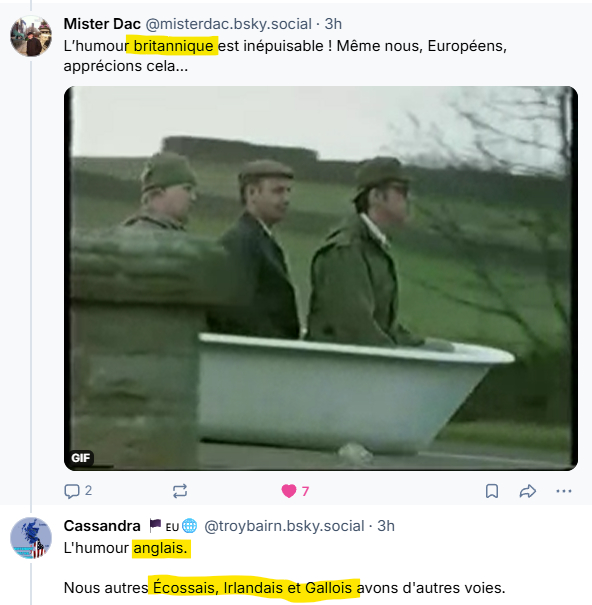Open the three-dot more options menu
The height and width of the screenshot is (605, 592).
[x=564, y=491]
